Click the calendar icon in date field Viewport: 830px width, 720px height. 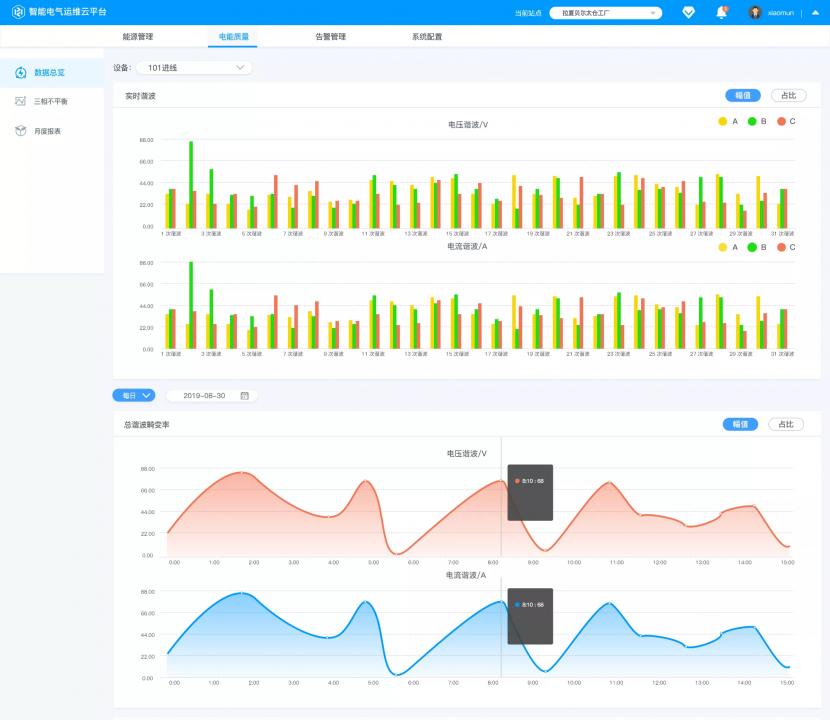(x=244, y=396)
